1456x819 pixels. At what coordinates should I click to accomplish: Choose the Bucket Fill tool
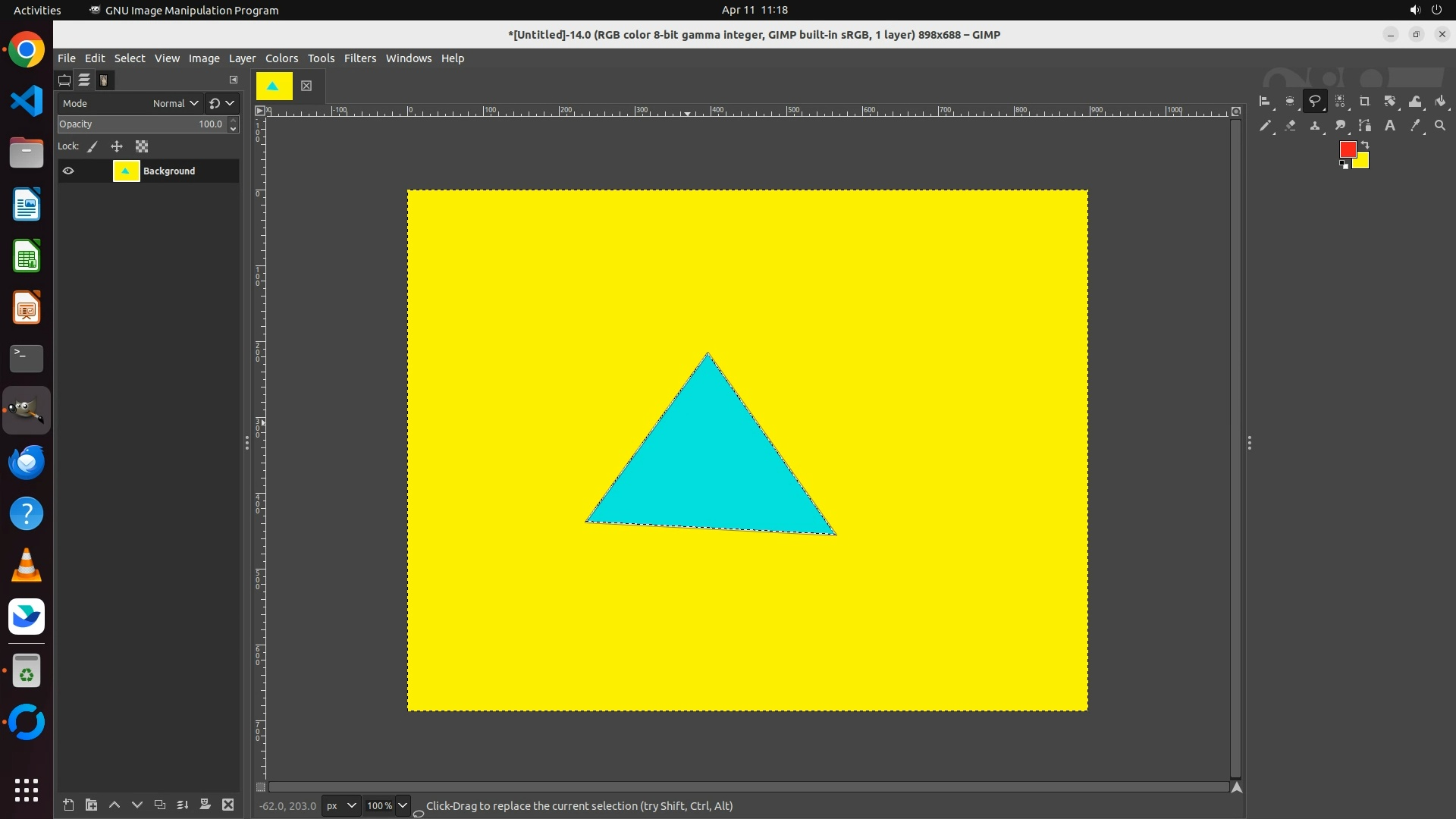[x=1440, y=102]
